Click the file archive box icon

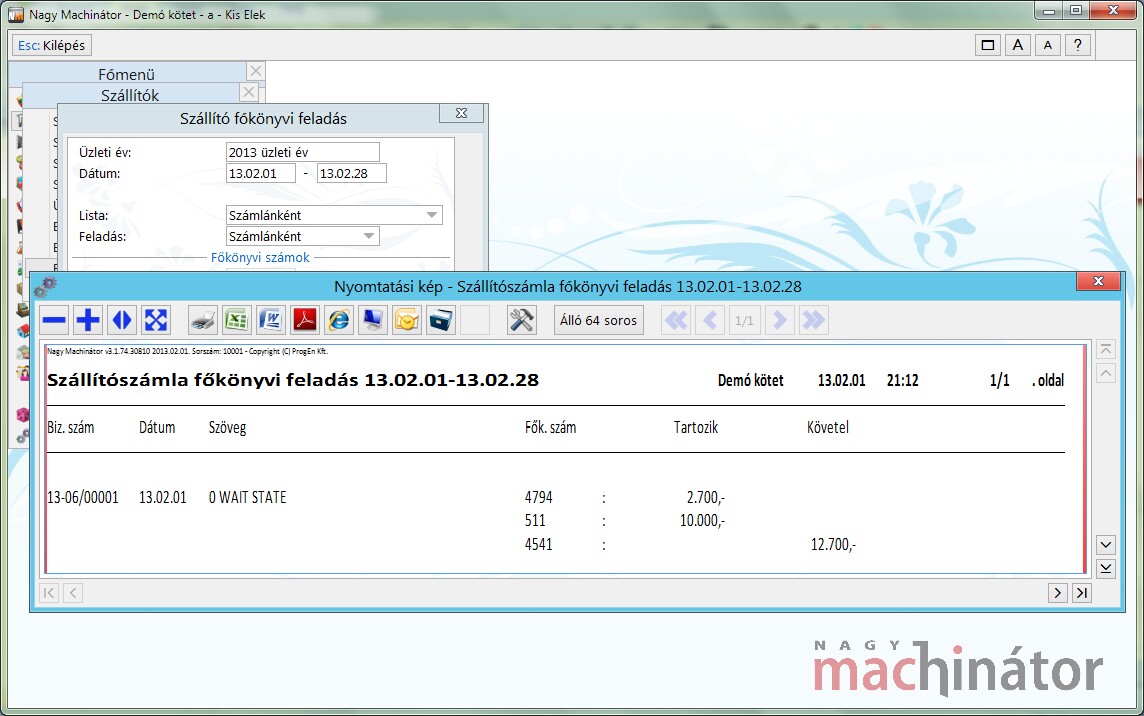click(441, 320)
